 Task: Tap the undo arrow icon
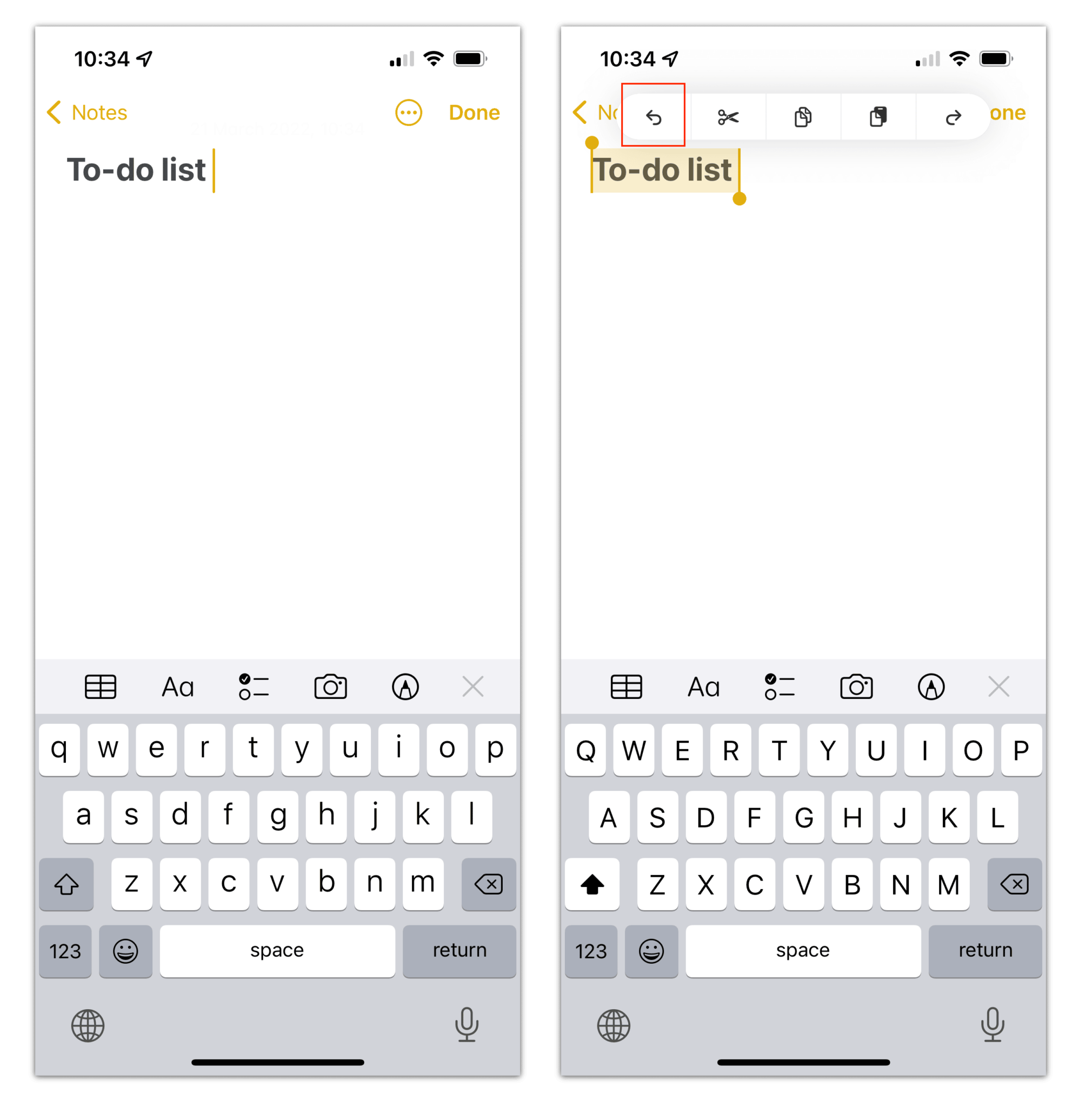tap(653, 114)
